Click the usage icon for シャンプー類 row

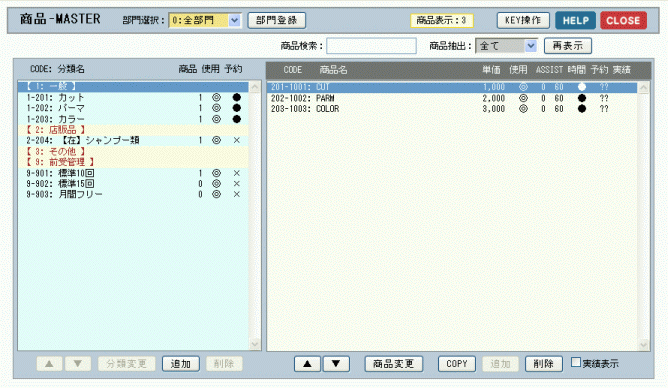click(x=216, y=140)
